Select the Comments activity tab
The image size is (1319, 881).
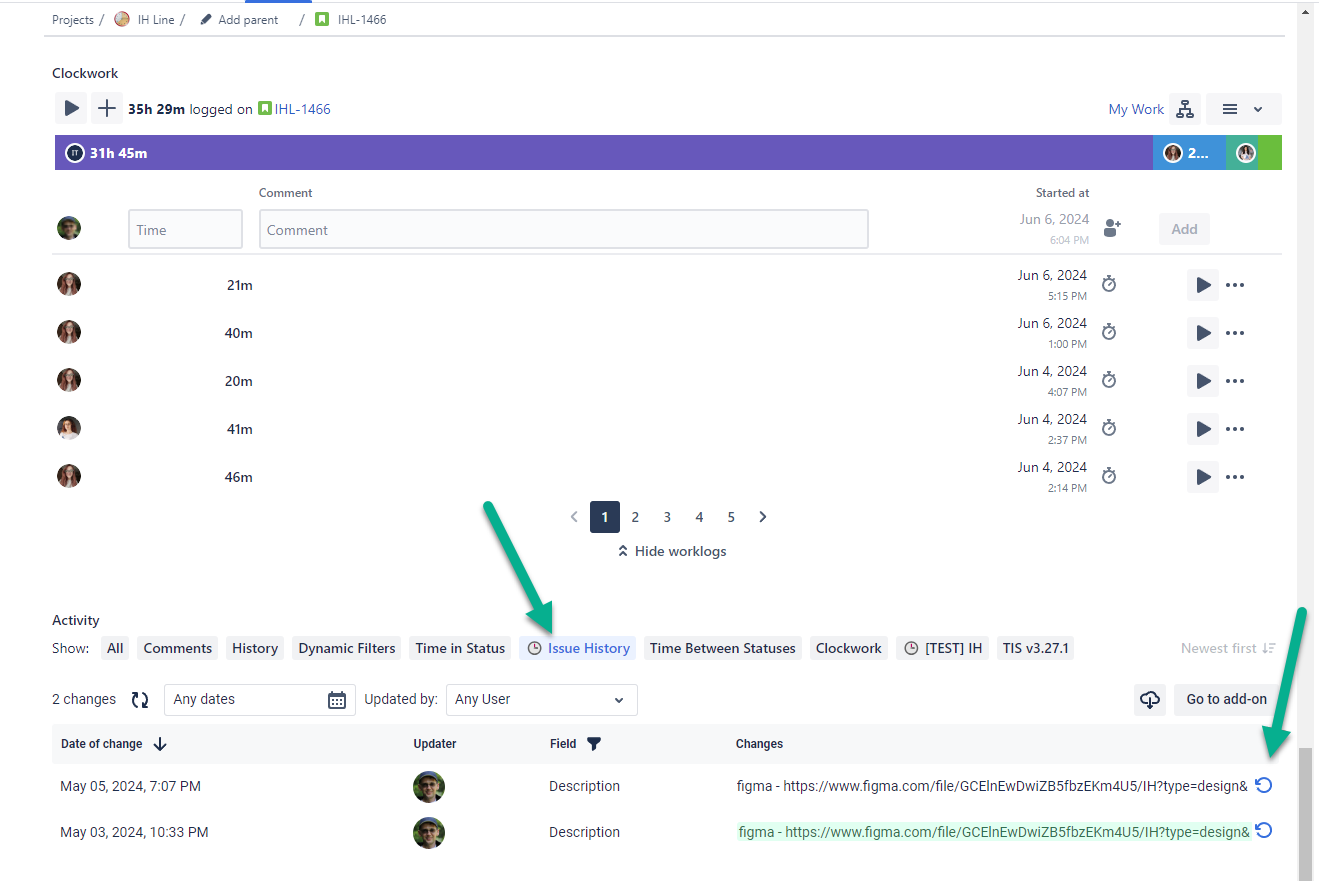tap(178, 648)
